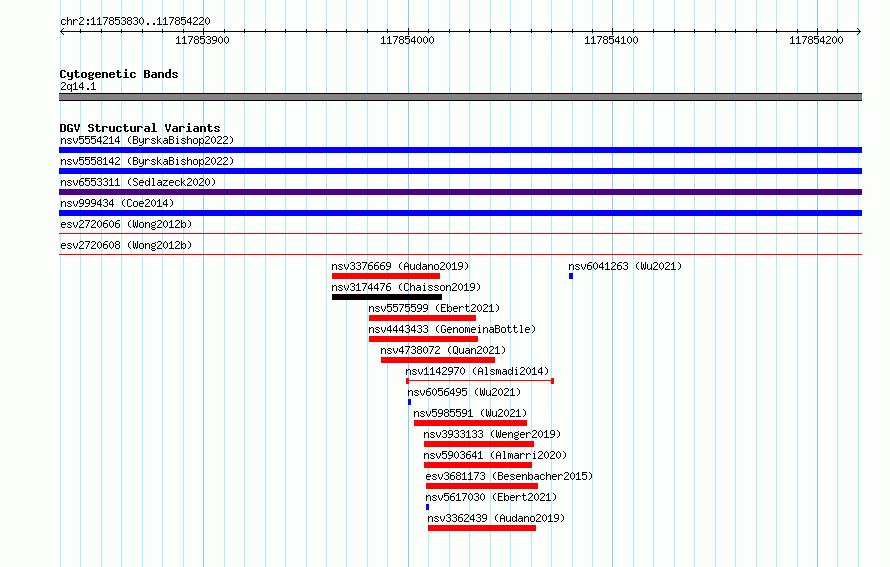Image resolution: width=890 pixels, height=567 pixels.
Task: Click the black bar under nsv3174476
Action: [387, 297]
